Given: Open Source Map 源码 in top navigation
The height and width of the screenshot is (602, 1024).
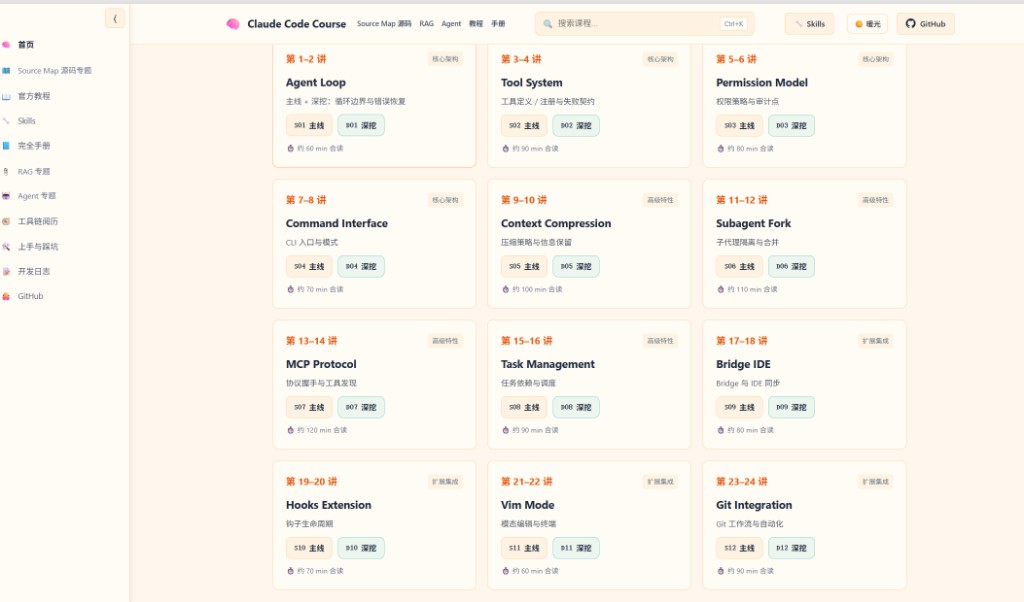Looking at the screenshot, I should pos(384,24).
